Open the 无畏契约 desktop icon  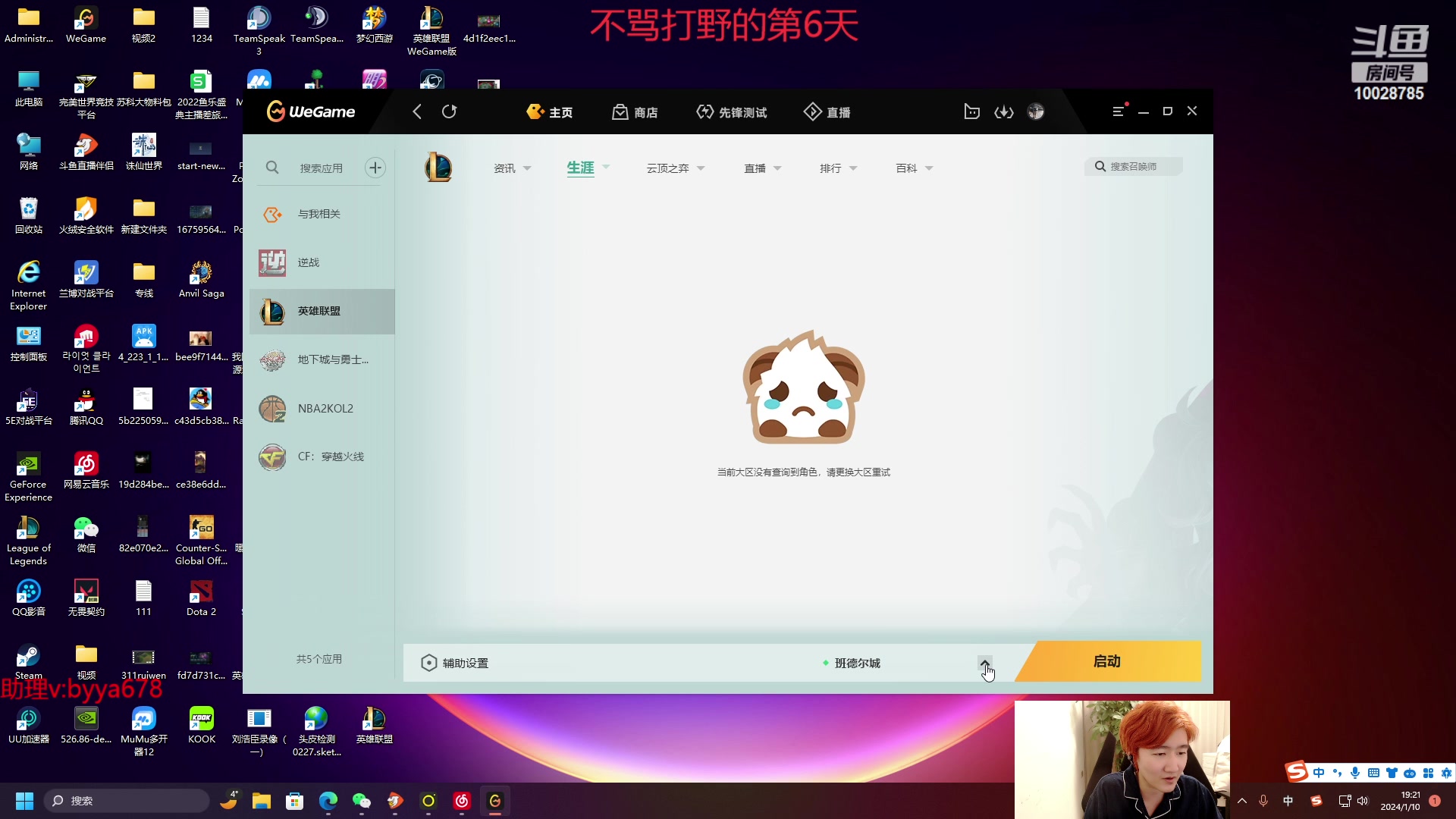click(86, 598)
